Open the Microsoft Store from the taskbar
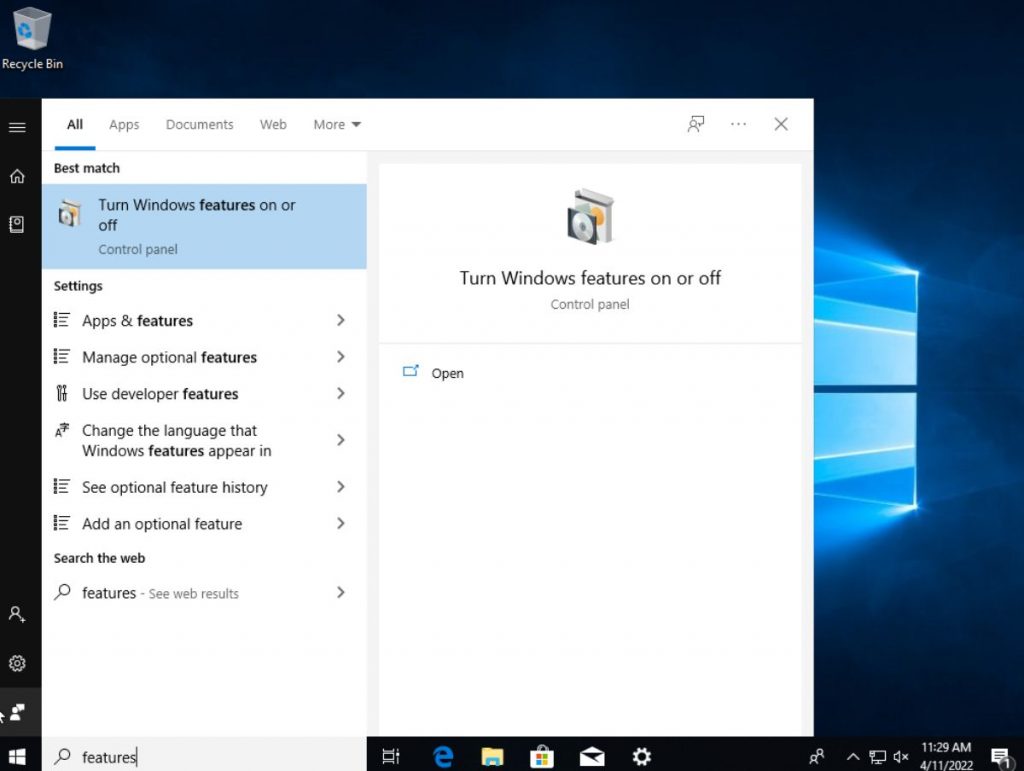Screen dimensions: 1024x771 click(542, 756)
